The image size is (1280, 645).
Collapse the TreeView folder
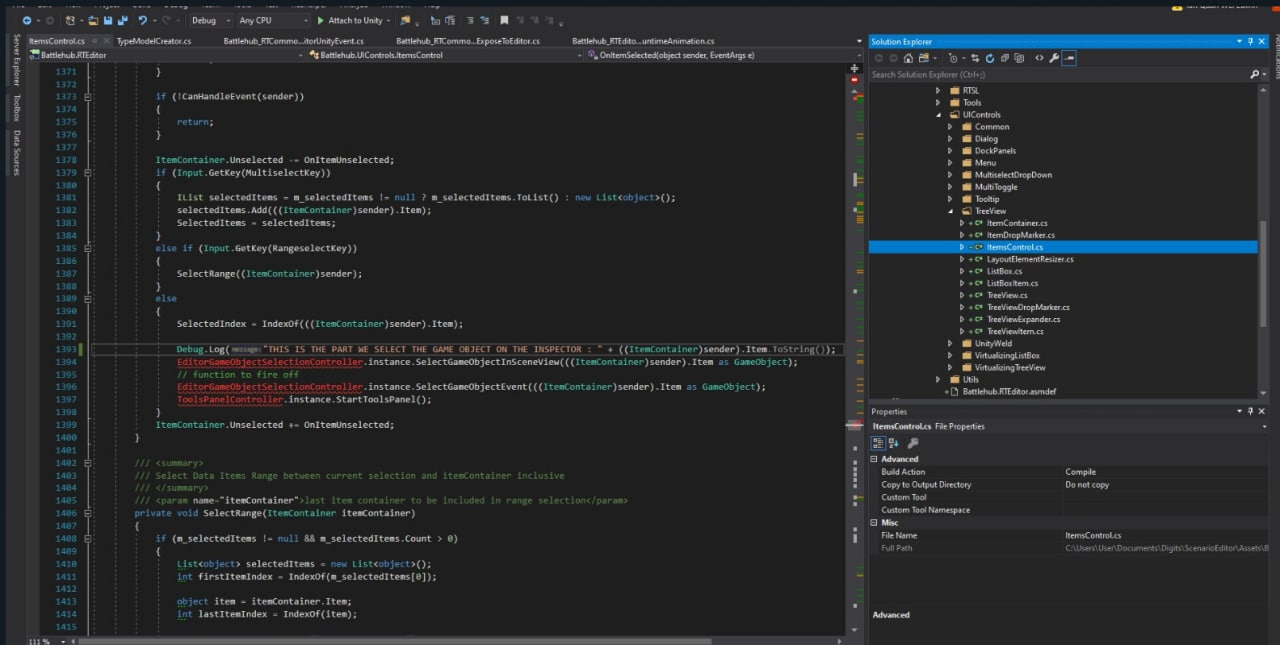pyautogui.click(x=951, y=211)
